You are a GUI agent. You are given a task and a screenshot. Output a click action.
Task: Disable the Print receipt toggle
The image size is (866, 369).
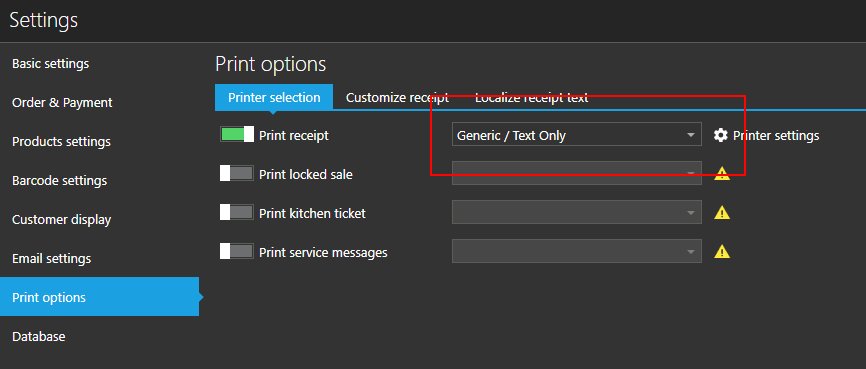pos(237,134)
